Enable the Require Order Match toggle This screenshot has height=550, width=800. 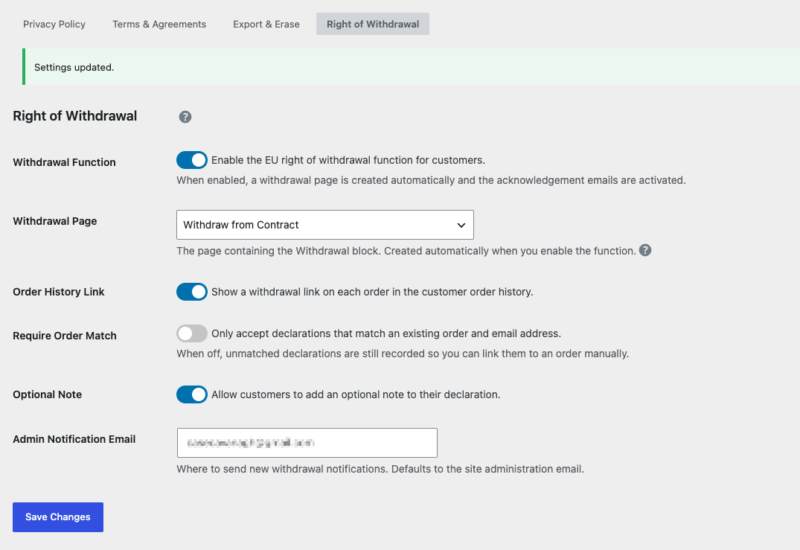(x=192, y=334)
